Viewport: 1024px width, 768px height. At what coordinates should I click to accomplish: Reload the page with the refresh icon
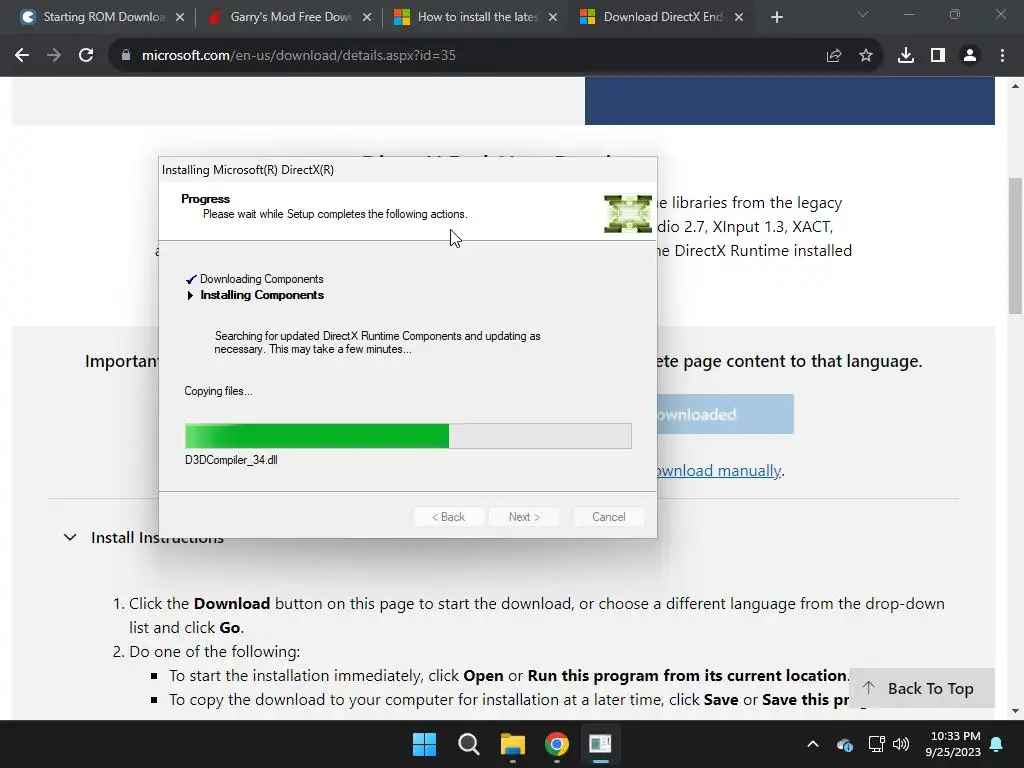86,56
